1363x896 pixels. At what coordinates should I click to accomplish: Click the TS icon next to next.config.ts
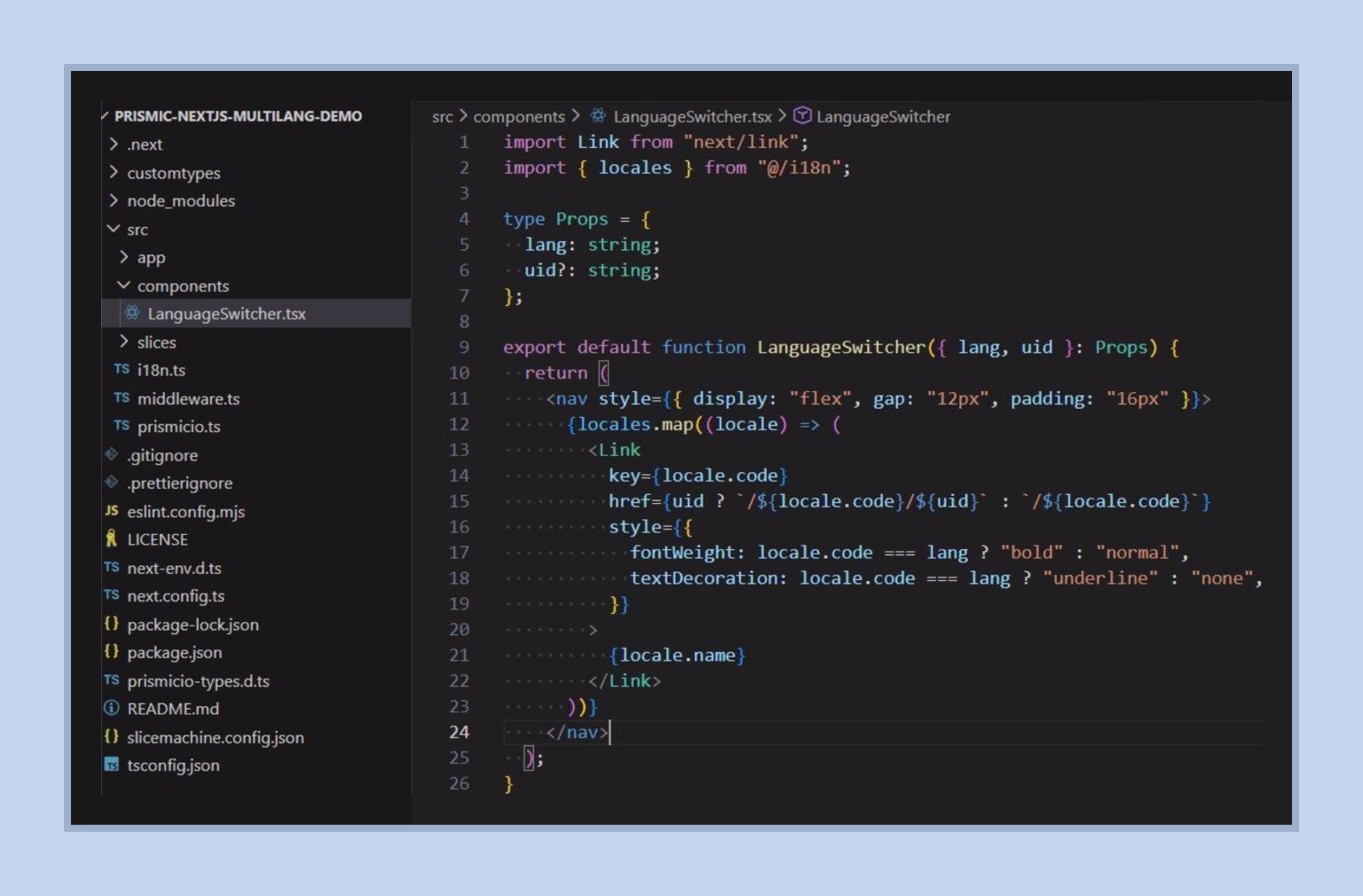click(112, 595)
